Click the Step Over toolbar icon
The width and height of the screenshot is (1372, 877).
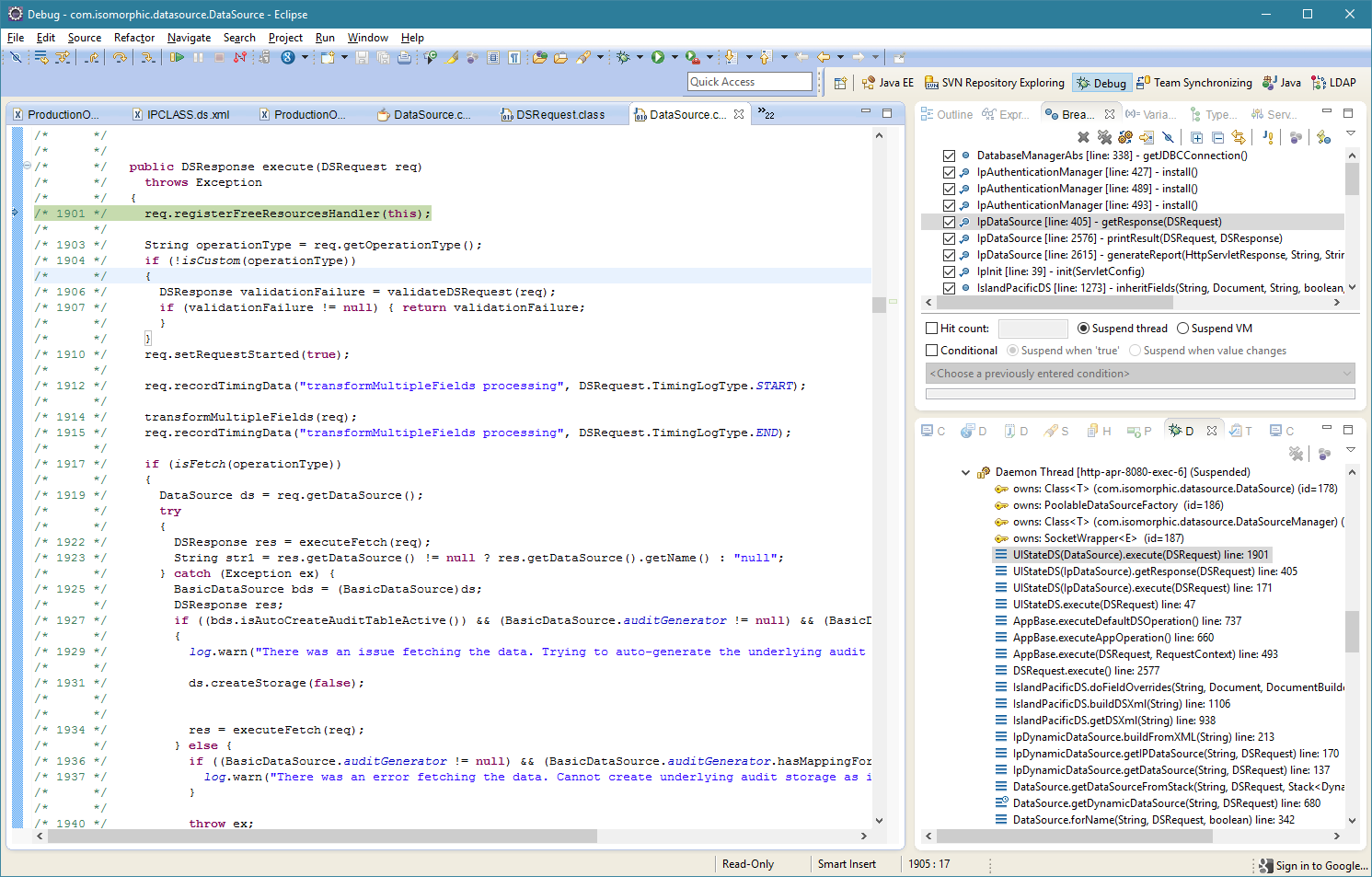tap(120, 57)
